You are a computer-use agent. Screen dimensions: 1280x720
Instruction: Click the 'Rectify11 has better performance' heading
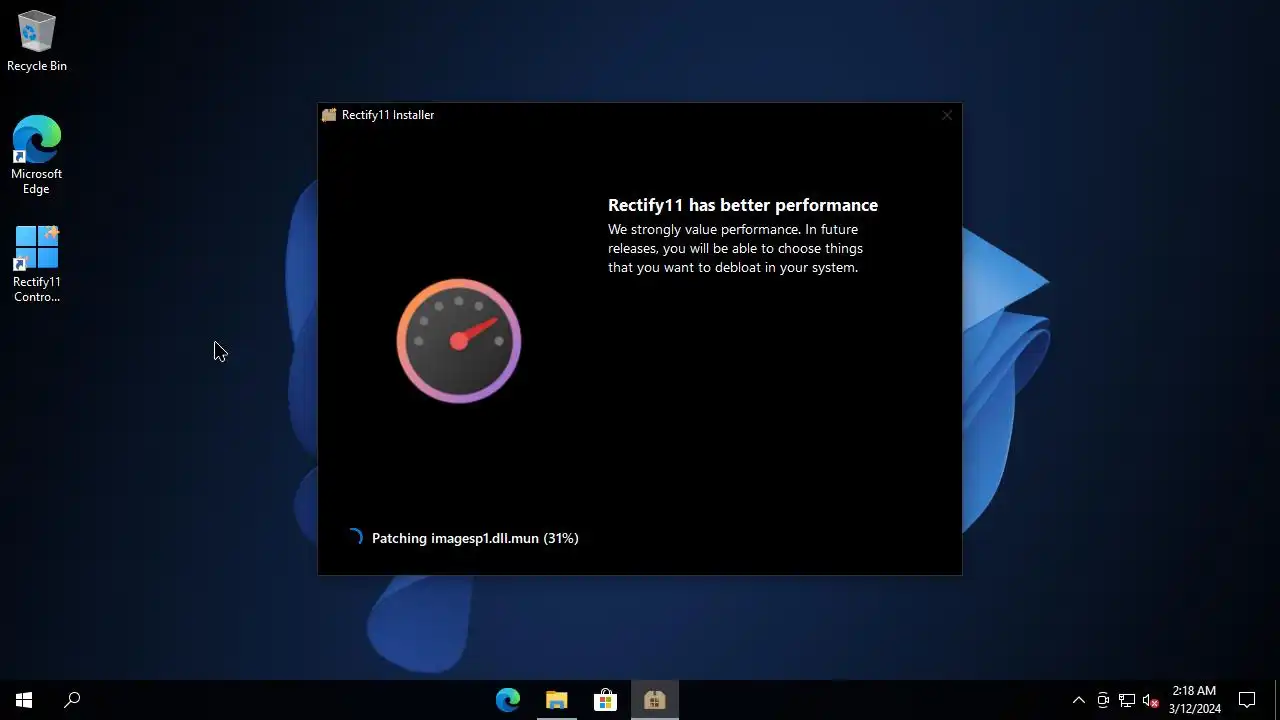pos(743,205)
